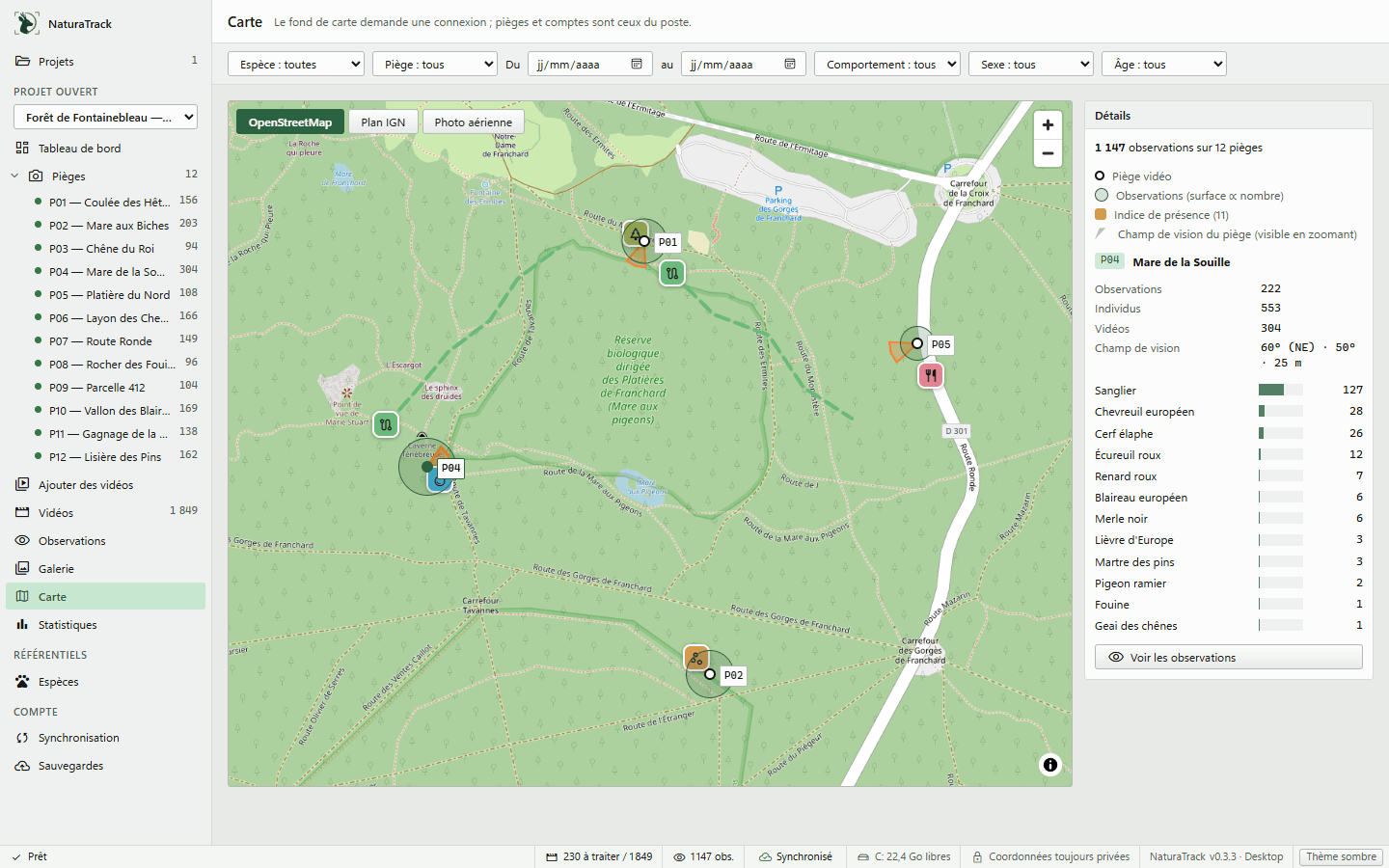
Task: Open Sauvegardes in the sidebar
Action: (x=106, y=766)
